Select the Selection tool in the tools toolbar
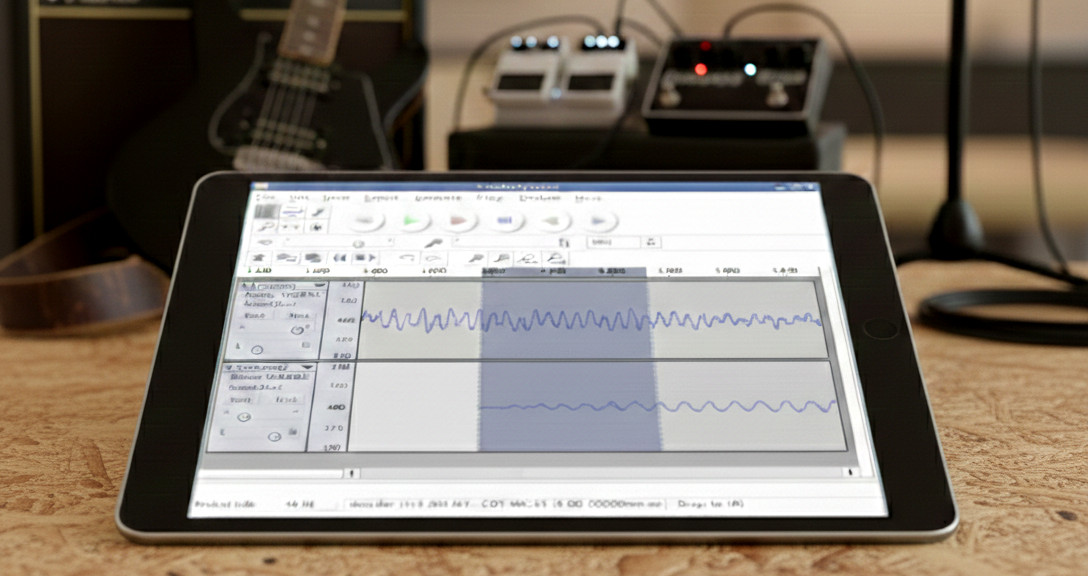Image resolution: width=1088 pixels, height=576 pixels. (266, 210)
